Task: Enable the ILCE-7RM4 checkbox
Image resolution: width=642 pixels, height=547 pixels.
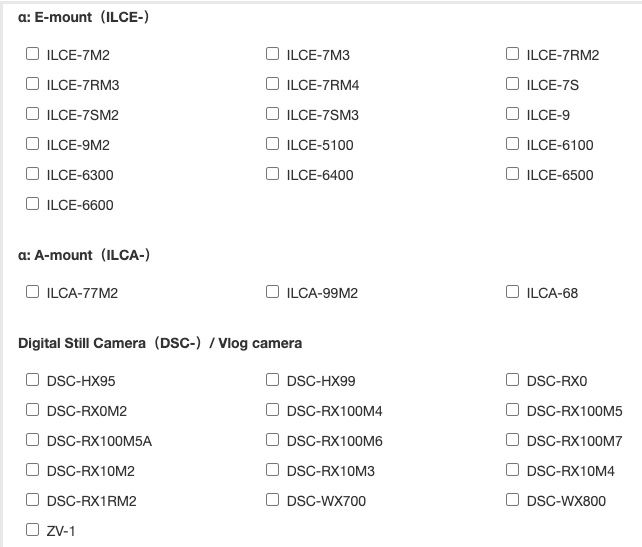Action: [273, 84]
